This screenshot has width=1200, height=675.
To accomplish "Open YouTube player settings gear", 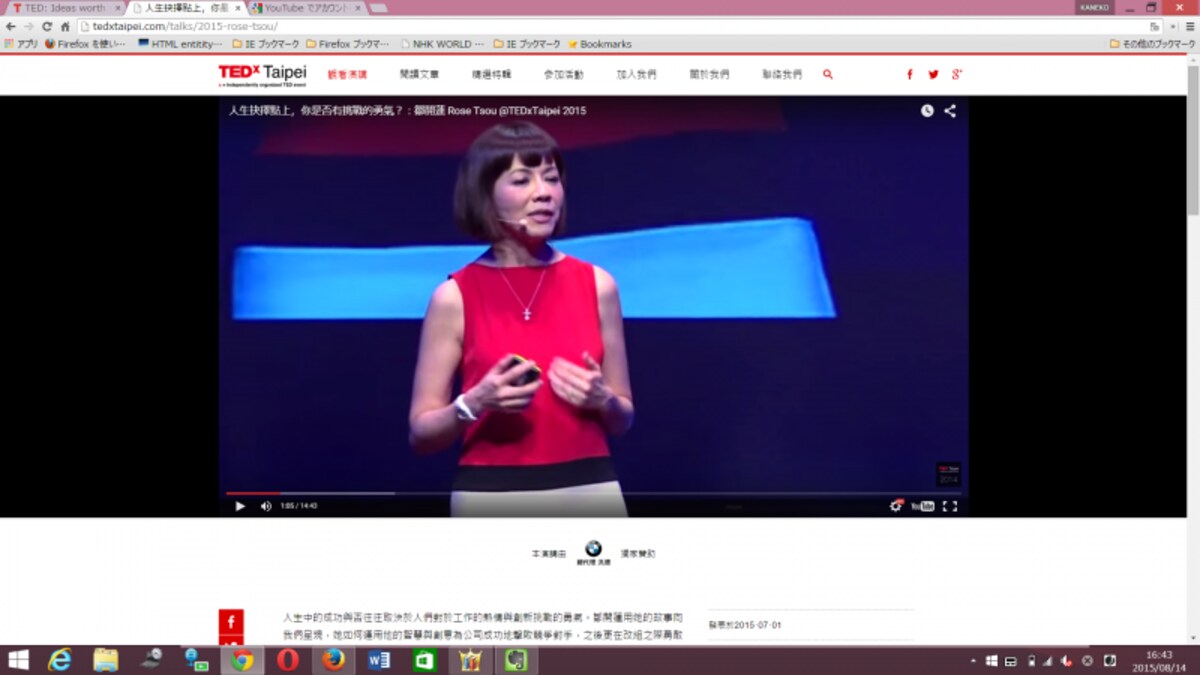I will (896, 506).
